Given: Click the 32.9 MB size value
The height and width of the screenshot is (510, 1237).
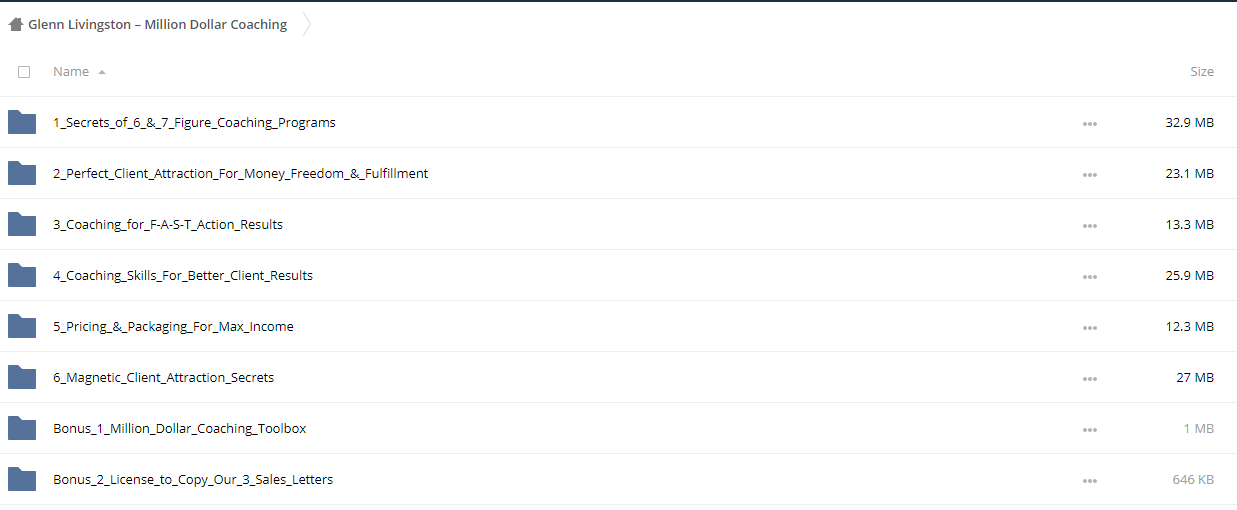Looking at the screenshot, I should tap(1190, 123).
